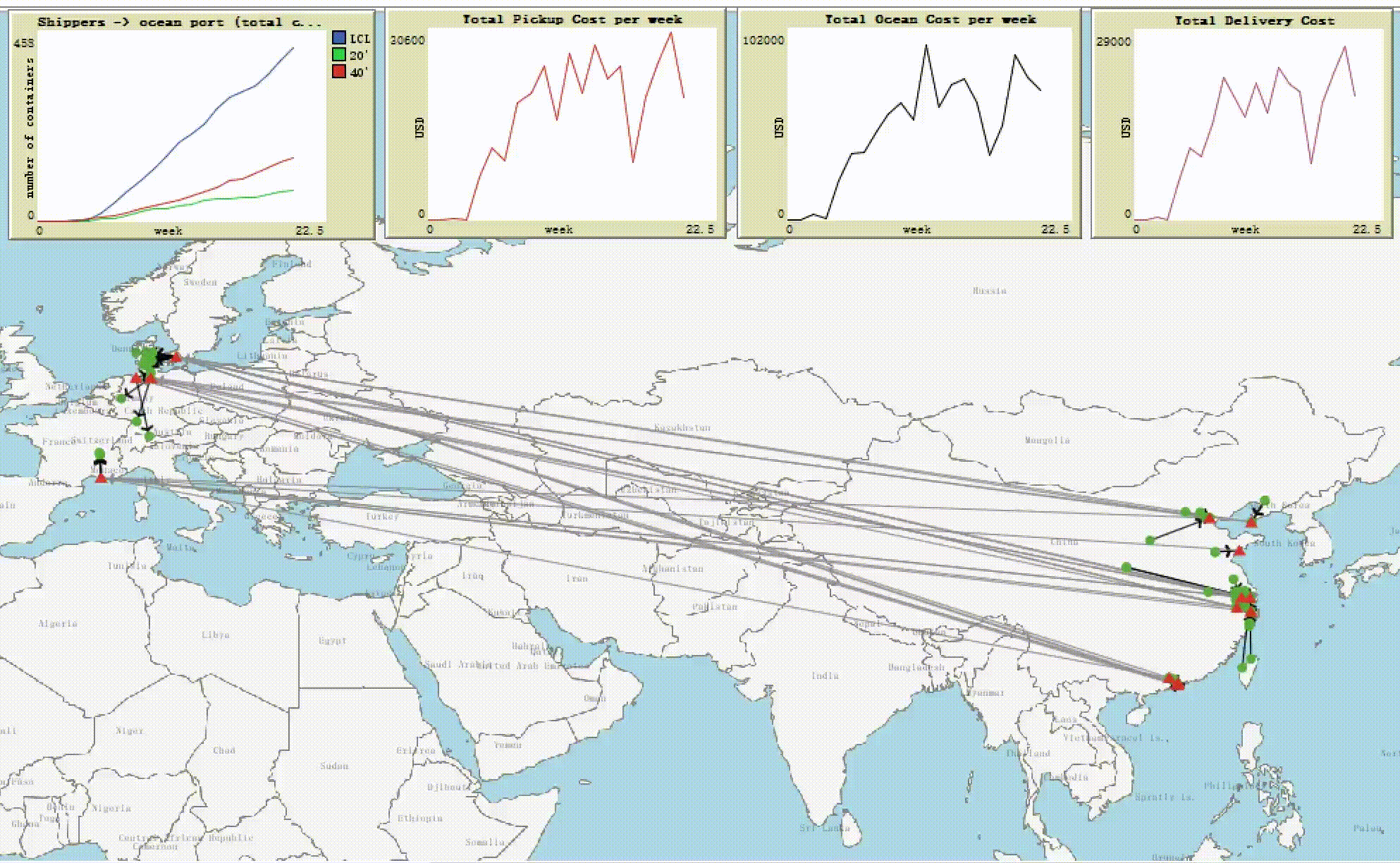1400x863 pixels.
Task: Click the red 40' legend swatch
Action: coord(339,72)
